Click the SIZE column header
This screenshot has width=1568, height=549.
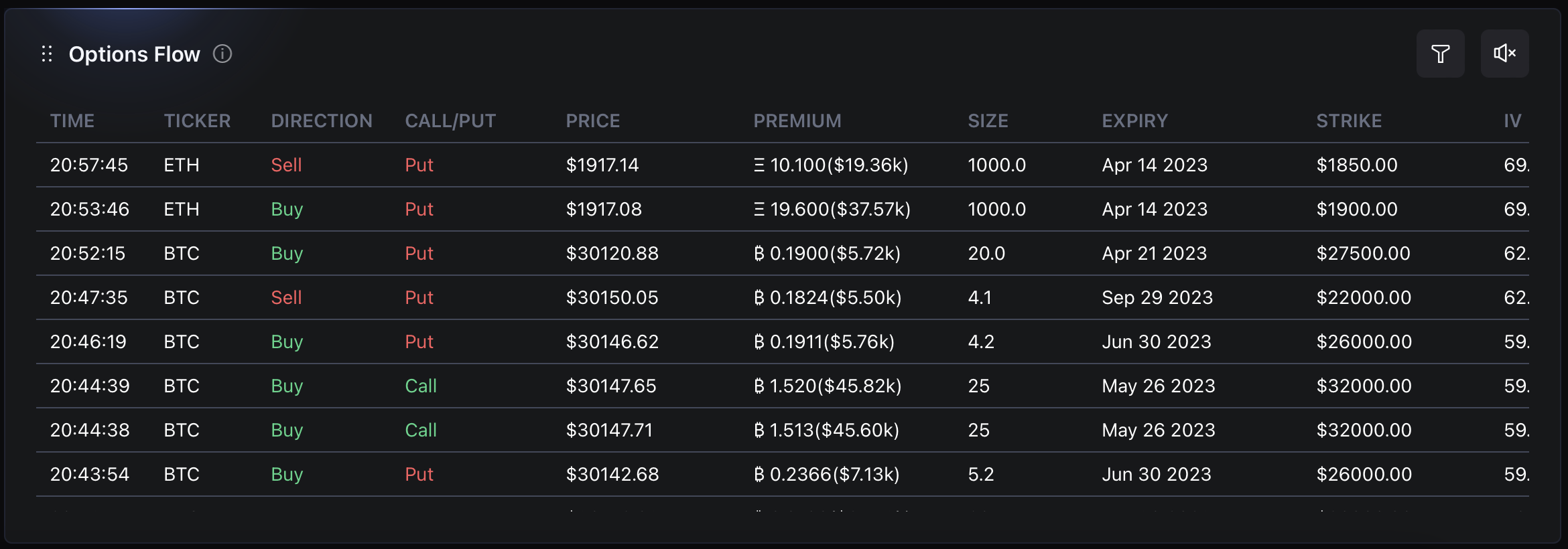click(988, 121)
